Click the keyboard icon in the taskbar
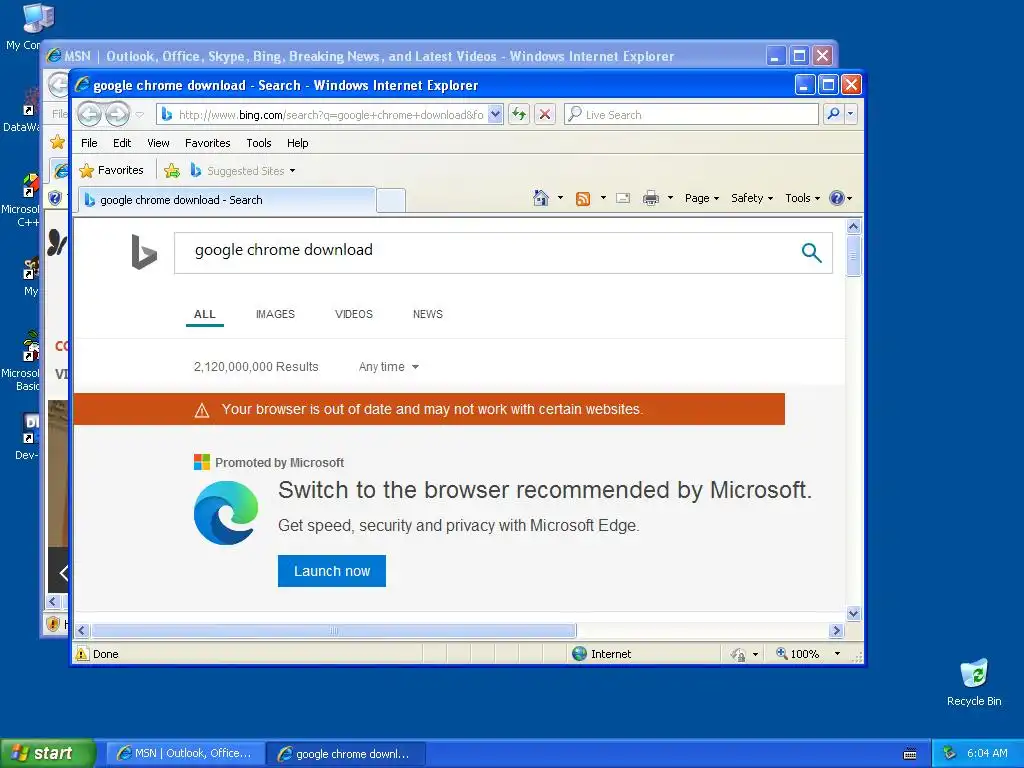Image resolution: width=1024 pixels, height=768 pixels. (x=910, y=754)
